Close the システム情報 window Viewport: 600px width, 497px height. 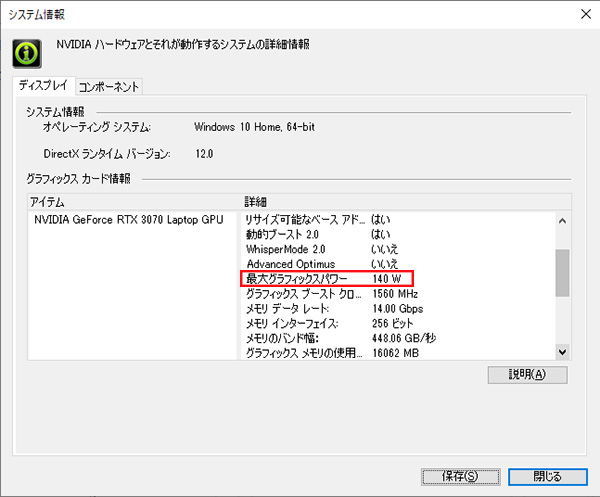[585, 14]
